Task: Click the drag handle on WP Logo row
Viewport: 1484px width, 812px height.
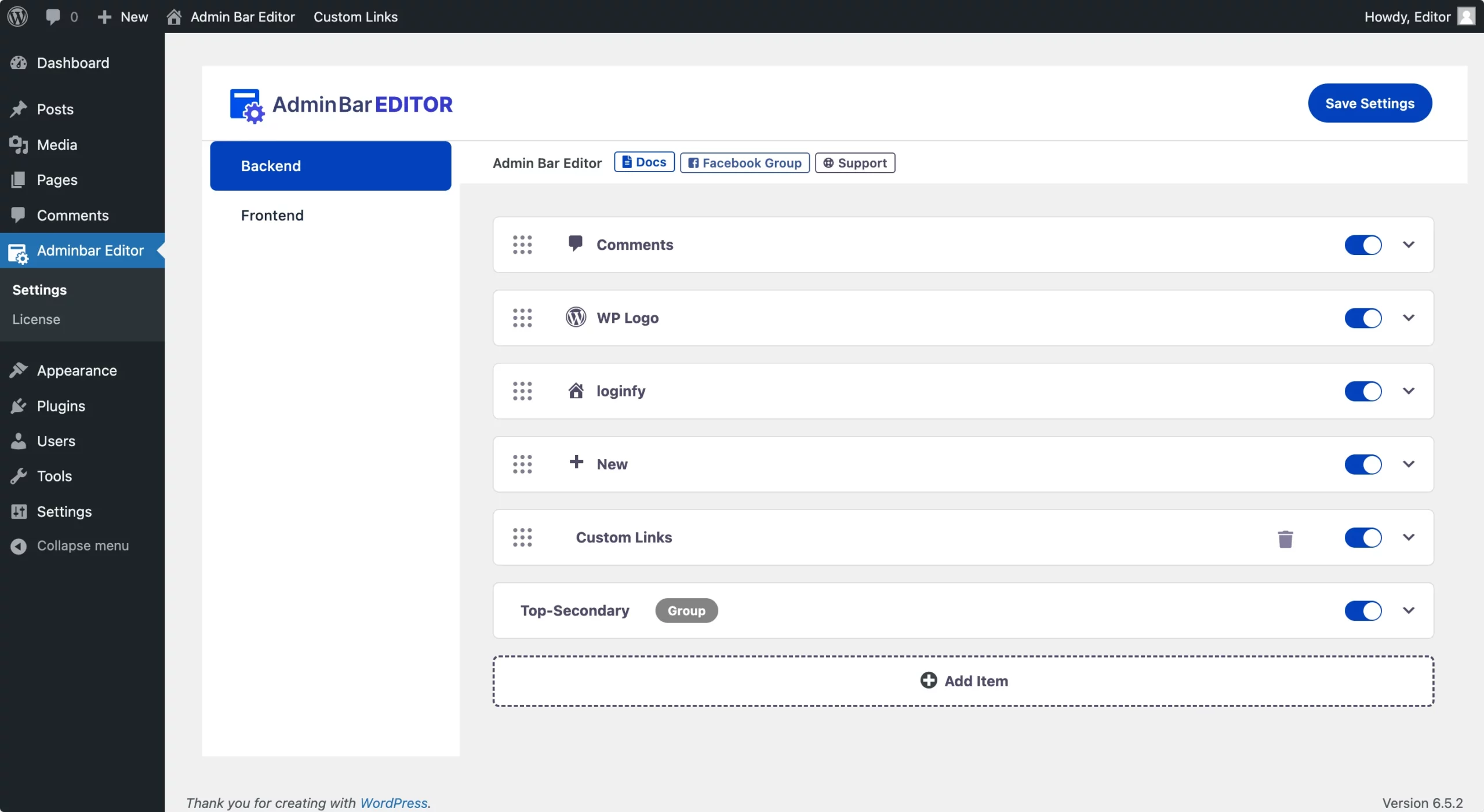Action: 522,318
